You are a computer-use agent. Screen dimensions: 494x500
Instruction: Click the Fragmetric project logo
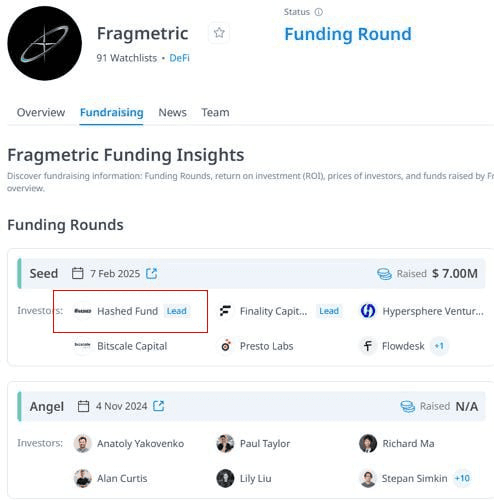(45, 43)
